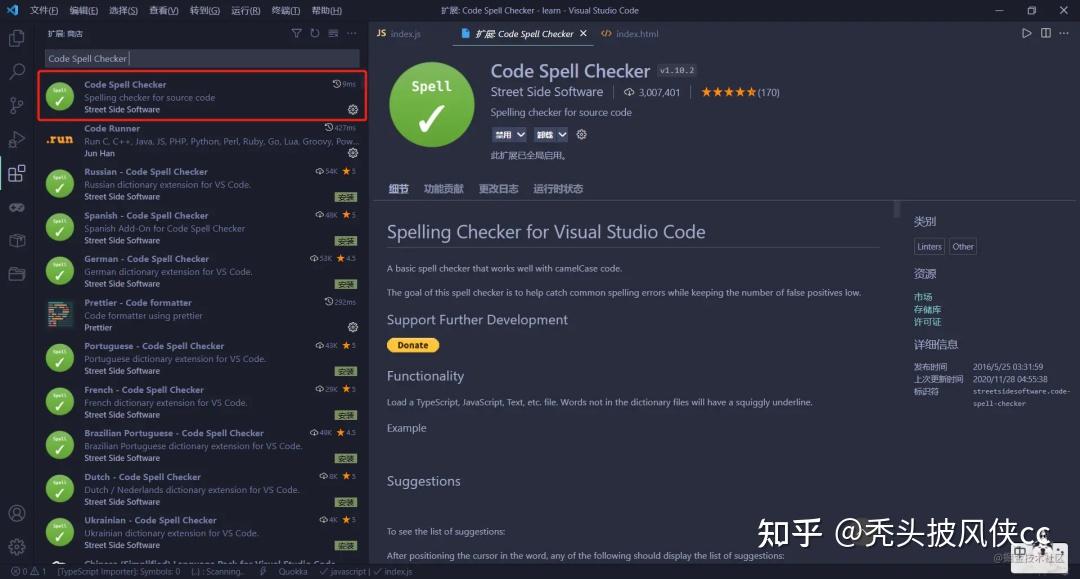Open the Terminal menu in menu bar
Viewport: 1080px width, 579px height.
point(285,10)
